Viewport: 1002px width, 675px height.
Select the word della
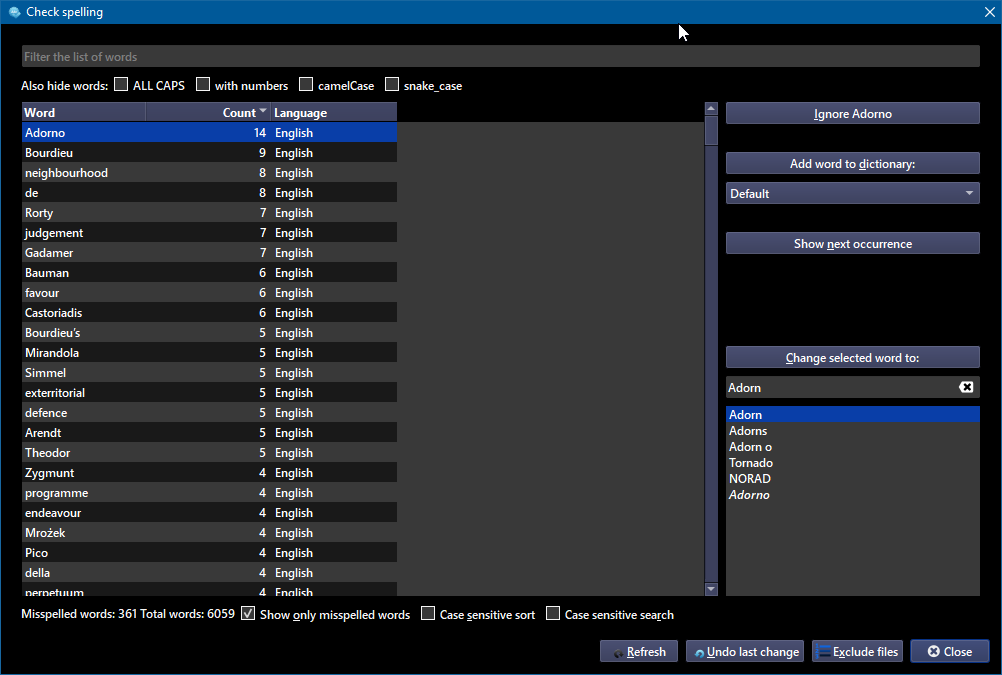[x=210, y=572]
